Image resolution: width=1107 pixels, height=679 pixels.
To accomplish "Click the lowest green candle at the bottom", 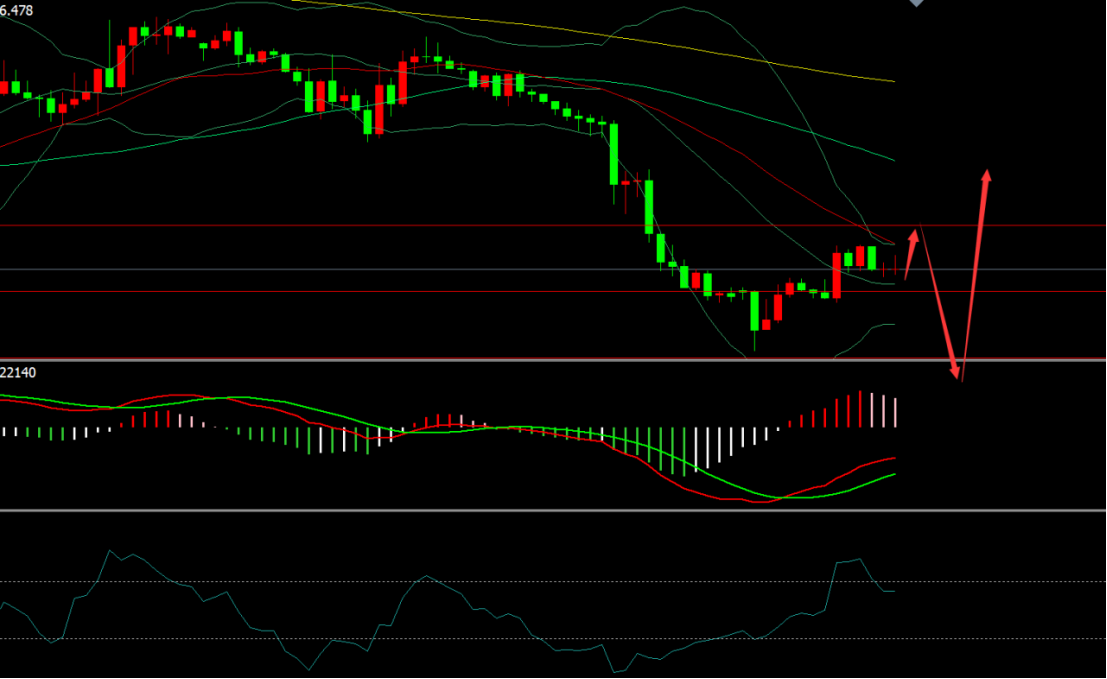I will pyautogui.click(x=755, y=312).
